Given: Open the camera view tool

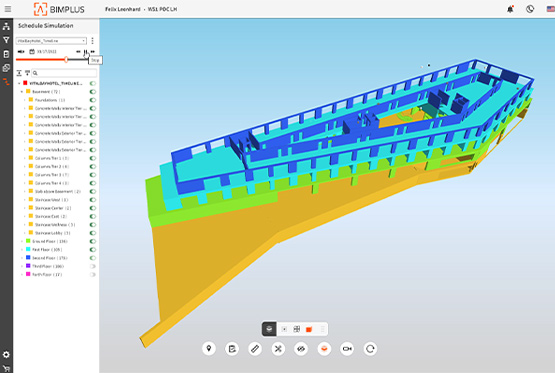Looking at the screenshot, I should pos(347,349).
